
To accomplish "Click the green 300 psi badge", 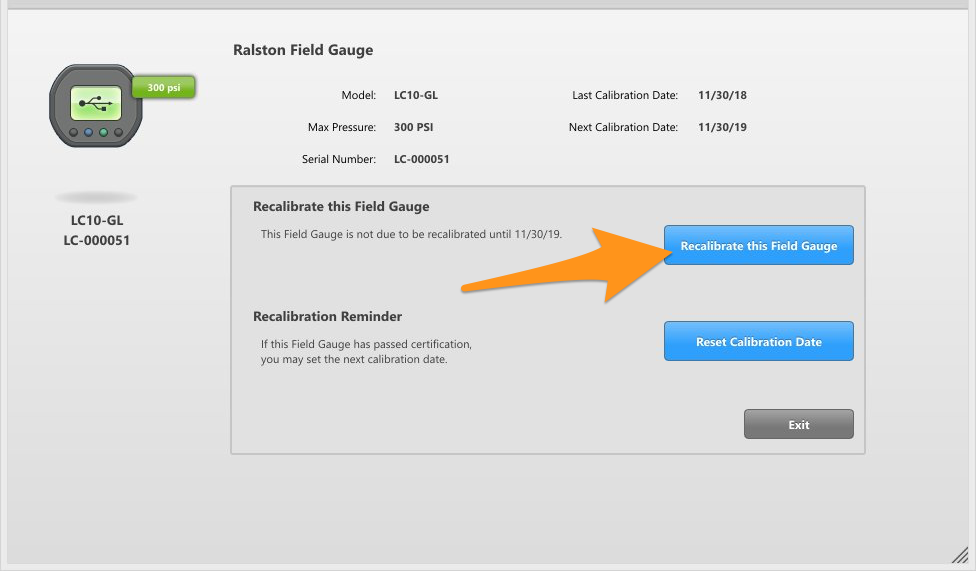I will coord(164,87).
